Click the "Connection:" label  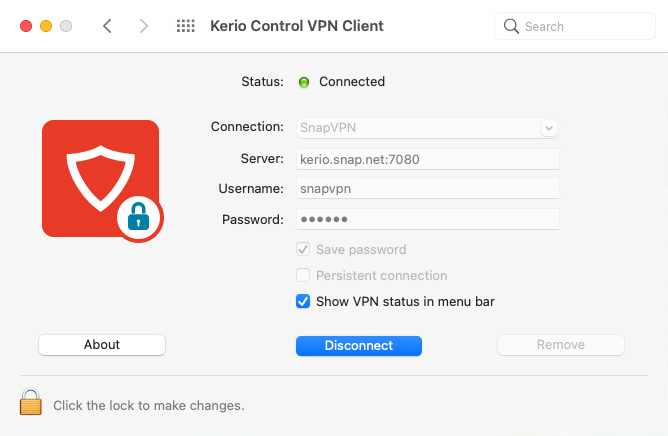point(247,127)
